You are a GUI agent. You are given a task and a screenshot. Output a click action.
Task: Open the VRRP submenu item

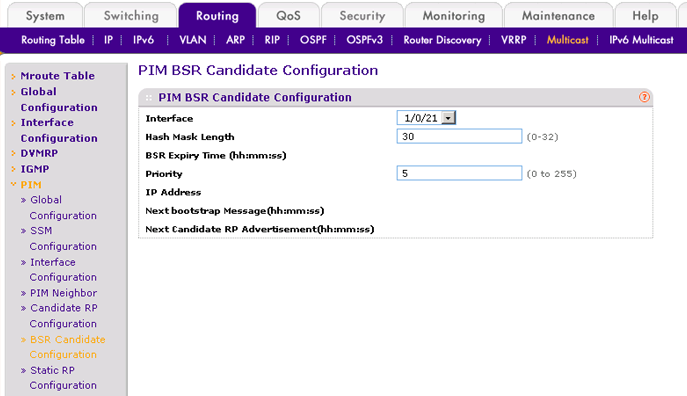tap(513, 40)
